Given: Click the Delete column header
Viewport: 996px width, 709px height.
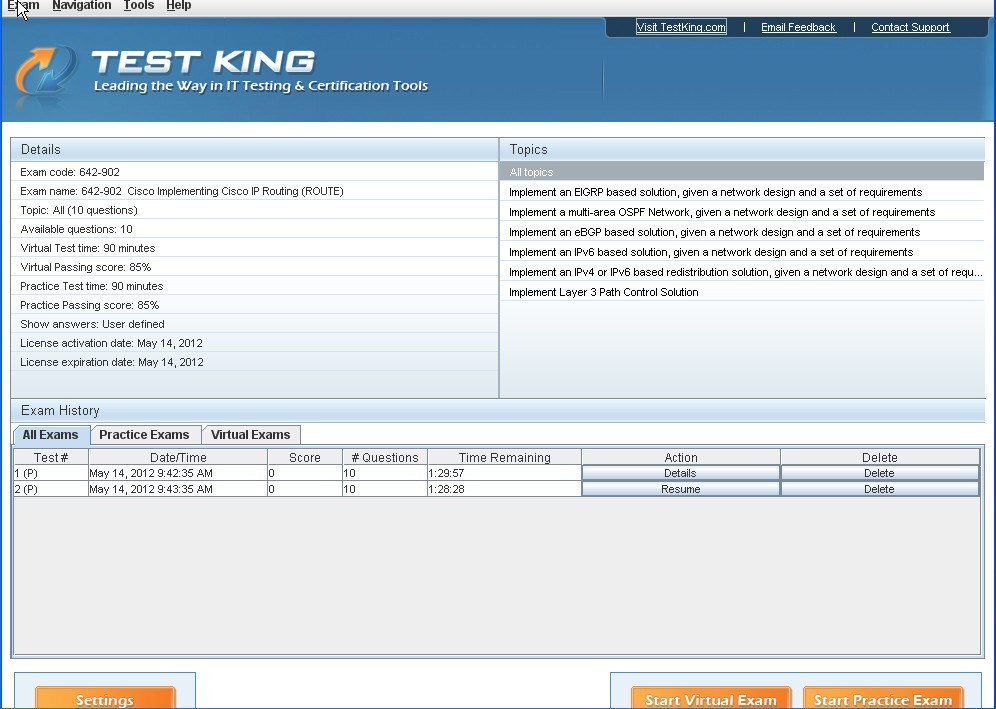Looking at the screenshot, I should click(880, 457).
